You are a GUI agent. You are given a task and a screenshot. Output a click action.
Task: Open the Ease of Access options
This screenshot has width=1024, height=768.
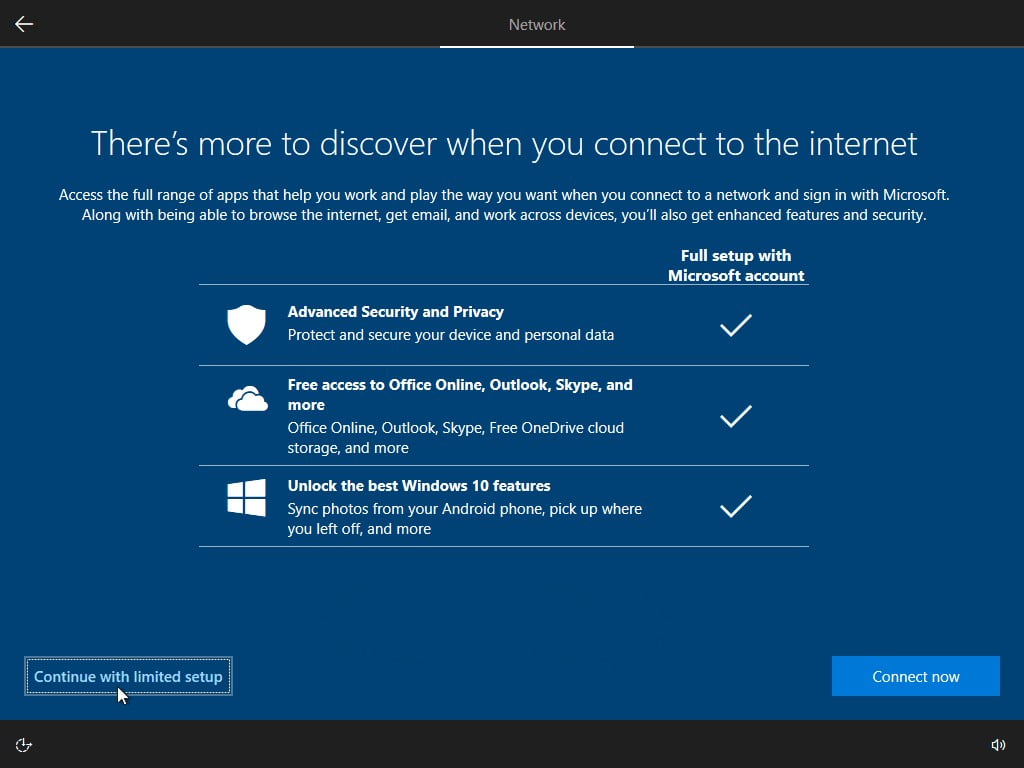(23, 744)
